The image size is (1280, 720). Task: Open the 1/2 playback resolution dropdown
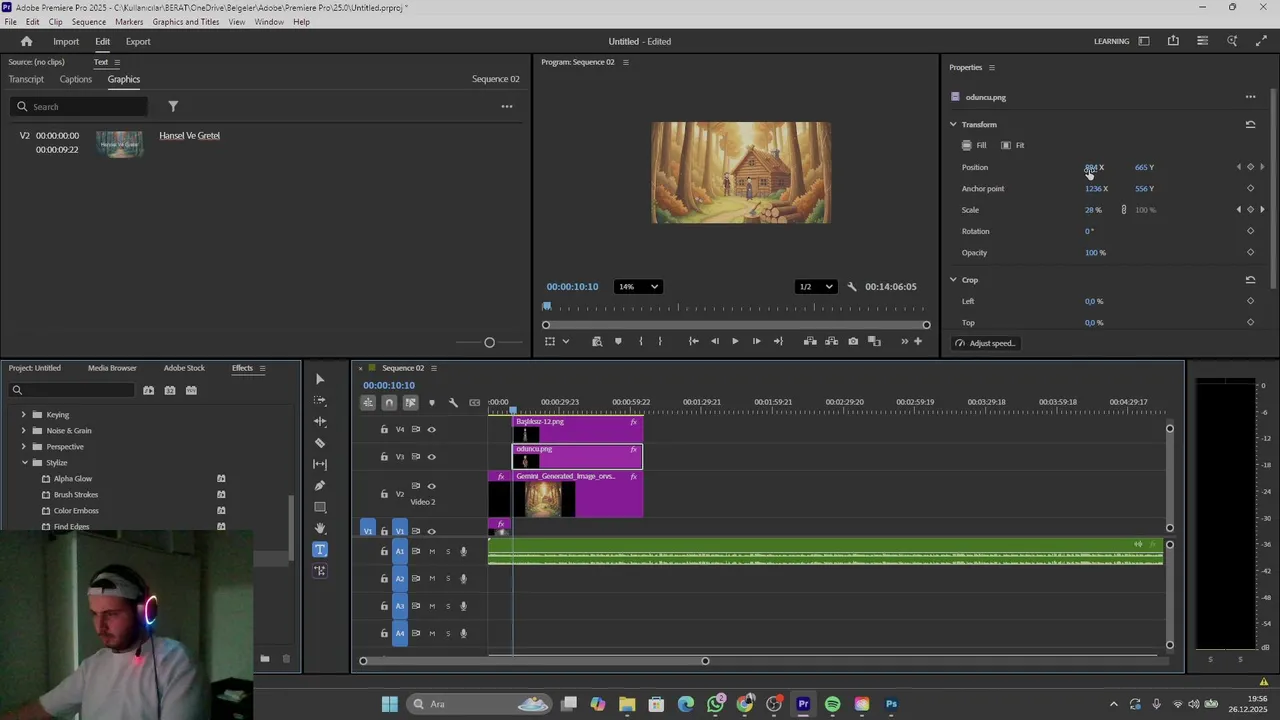(815, 287)
